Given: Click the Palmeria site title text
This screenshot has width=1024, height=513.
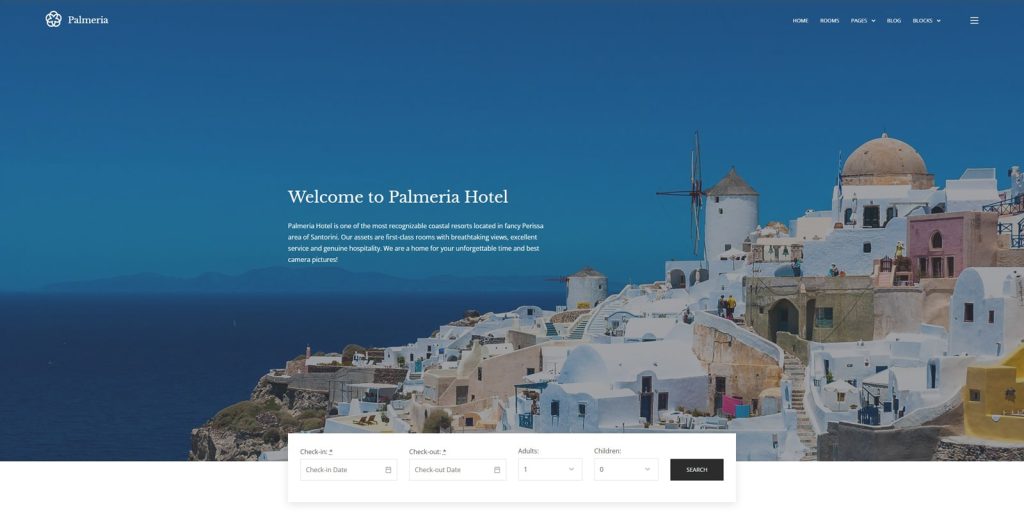Looking at the screenshot, I should (x=88, y=20).
